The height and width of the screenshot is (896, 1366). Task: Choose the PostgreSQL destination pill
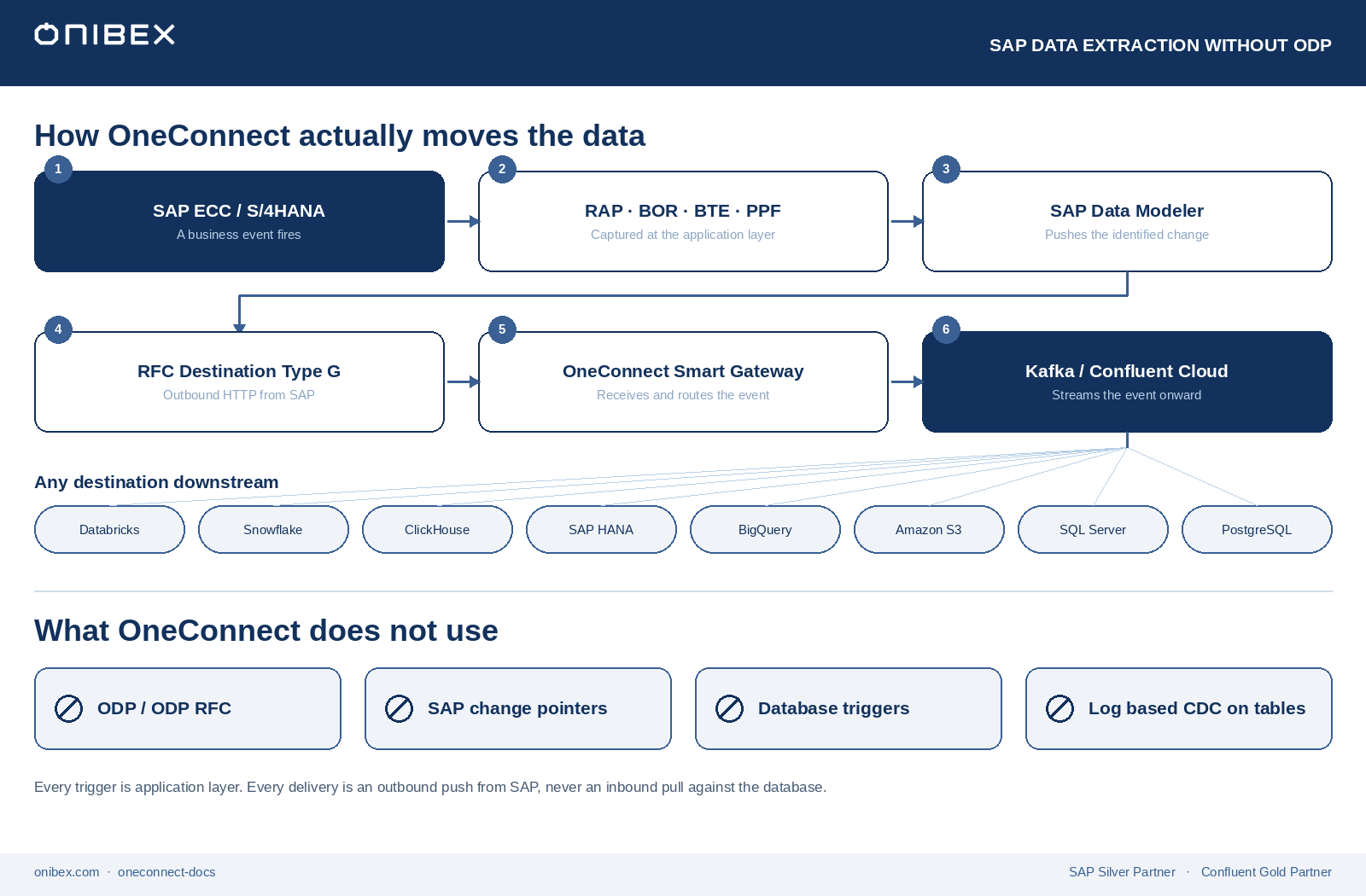point(1257,530)
